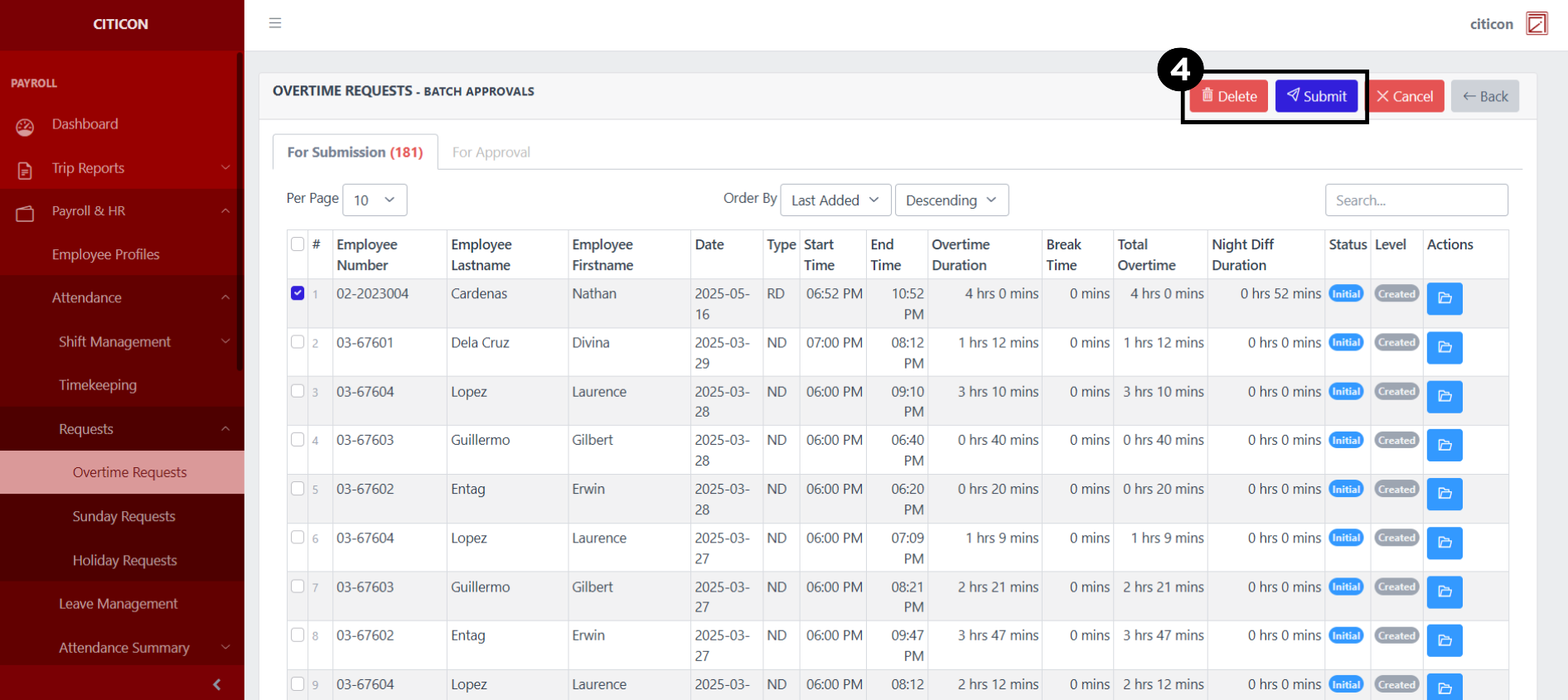
Task: Click the Payroll & HR folder icon
Action: pos(25,213)
